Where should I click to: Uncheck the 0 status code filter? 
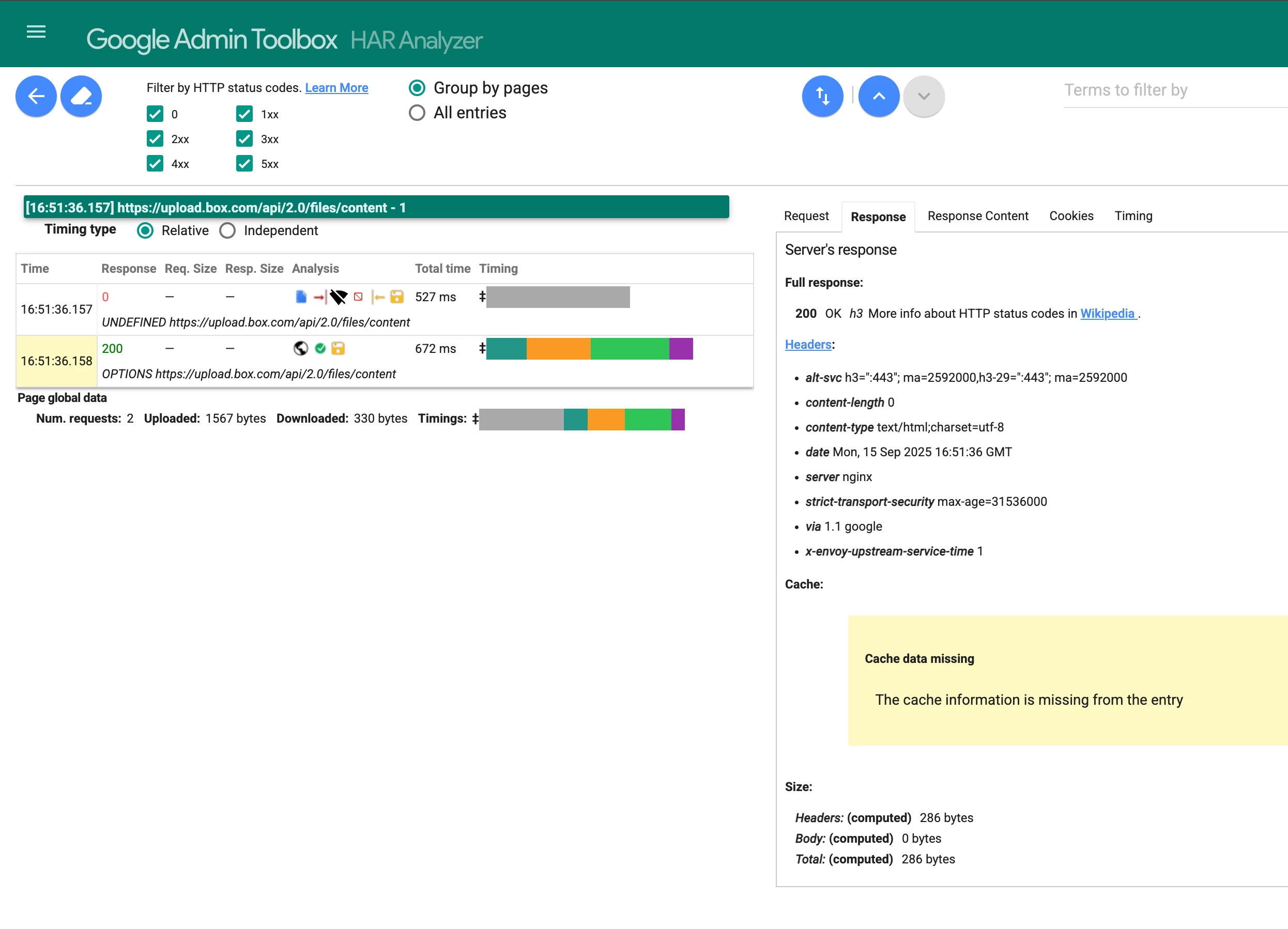click(x=155, y=114)
